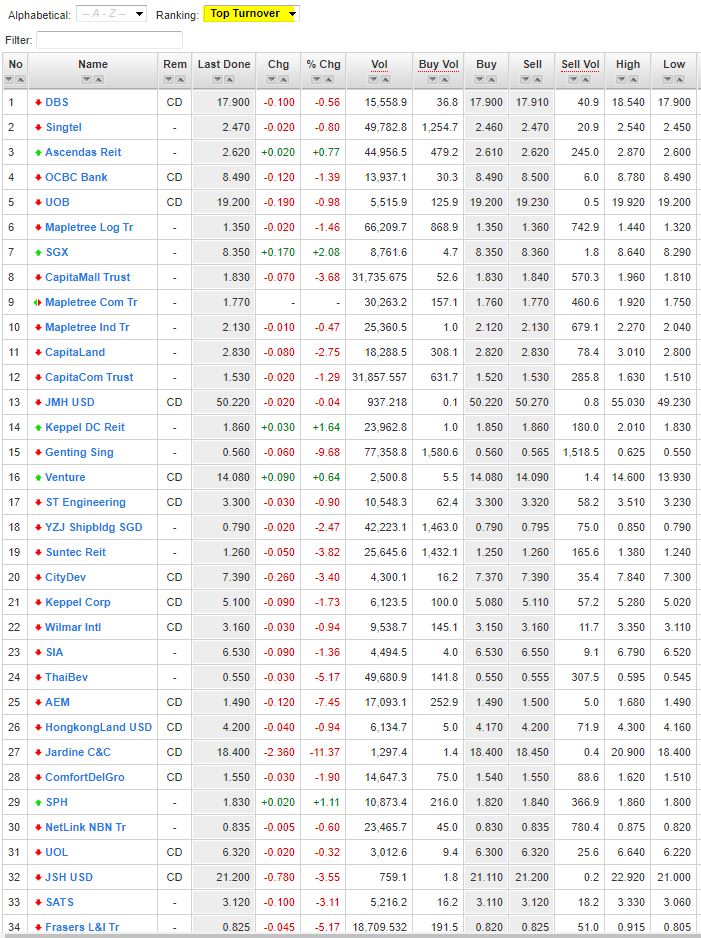Open the ST Engineering stock link

[x=86, y=502]
